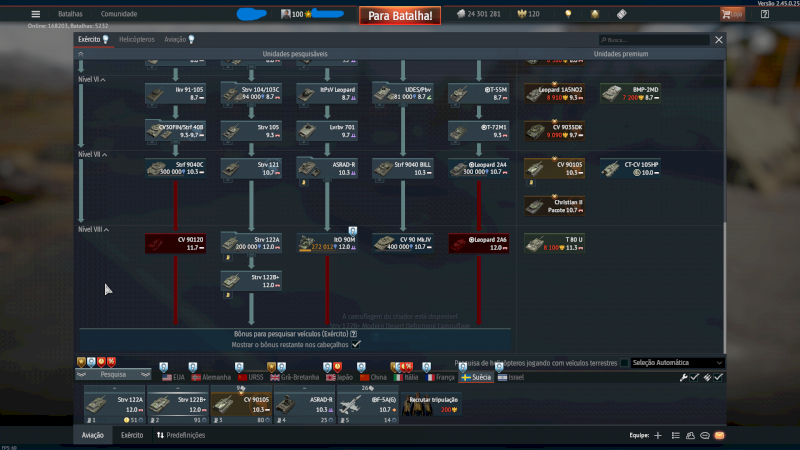Select the Leopard 2A6 research tile
Viewport: 800px width, 450px height.
pyautogui.click(x=478, y=243)
